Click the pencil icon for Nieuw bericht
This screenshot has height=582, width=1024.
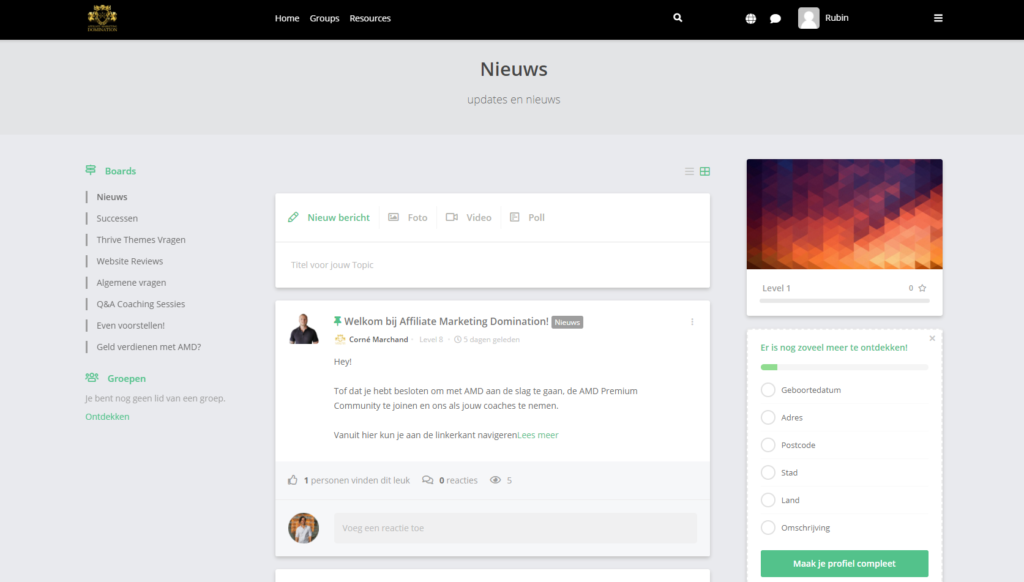(293, 217)
